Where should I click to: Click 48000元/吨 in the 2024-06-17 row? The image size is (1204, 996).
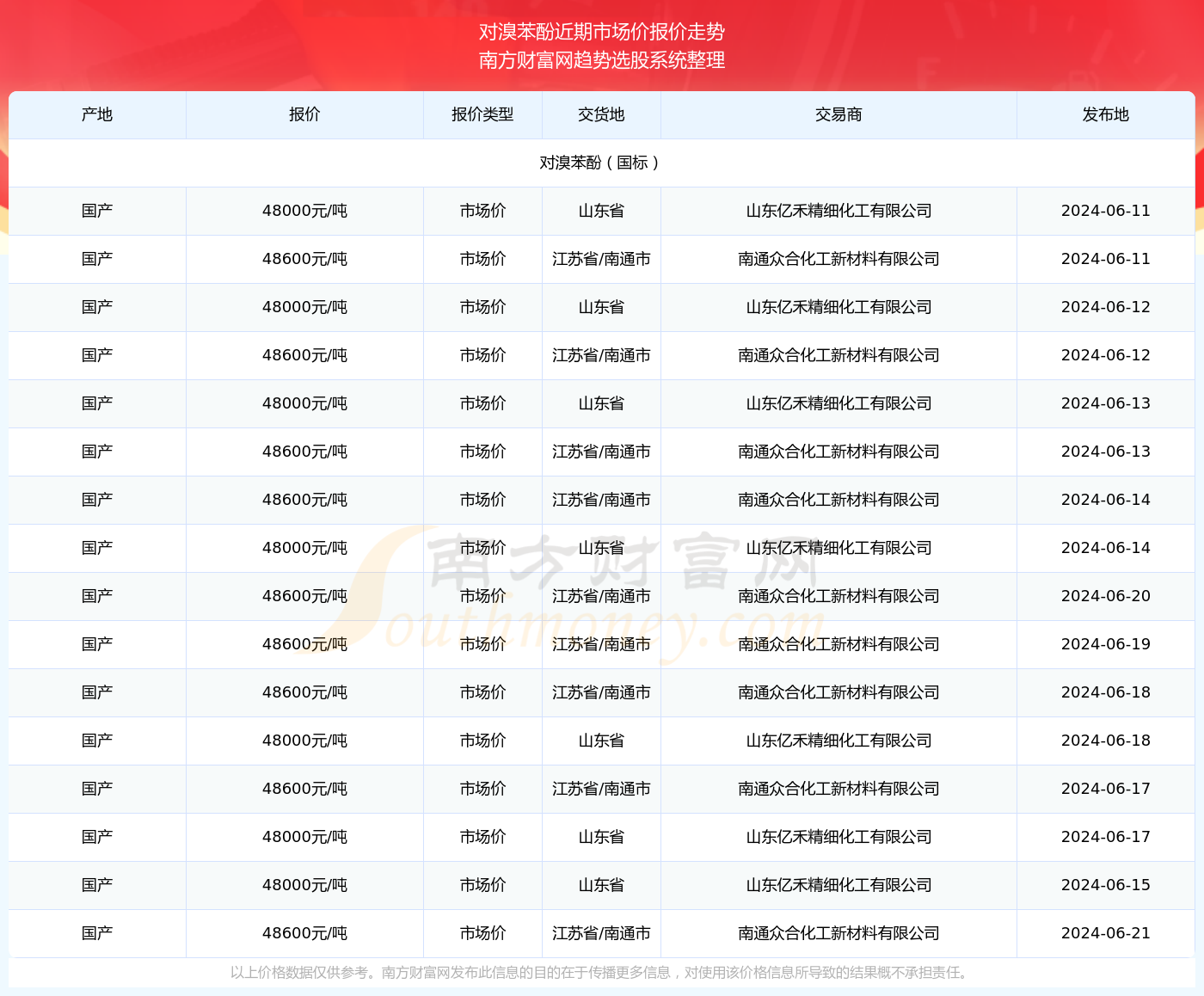304,837
